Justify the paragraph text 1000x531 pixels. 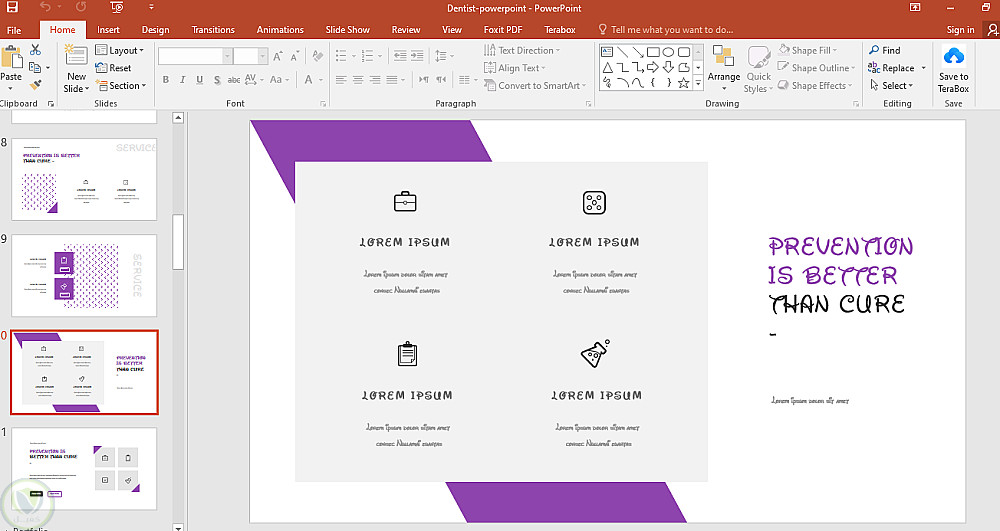(391, 80)
